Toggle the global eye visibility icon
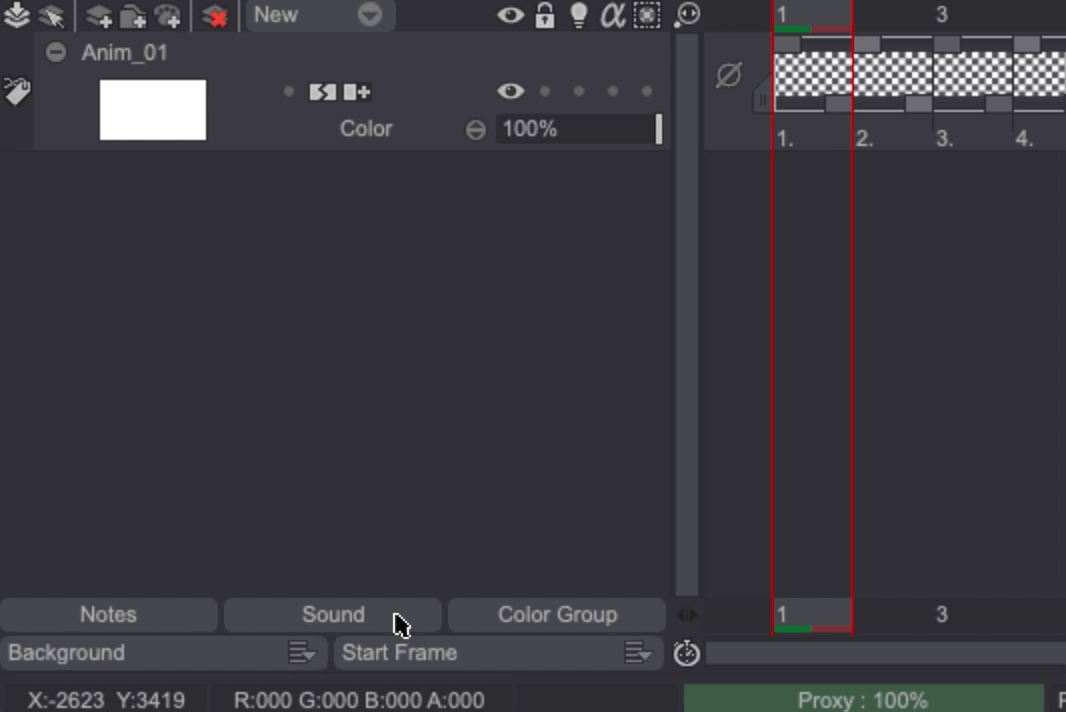Screen dimensions: 1066x712 click(x=510, y=15)
